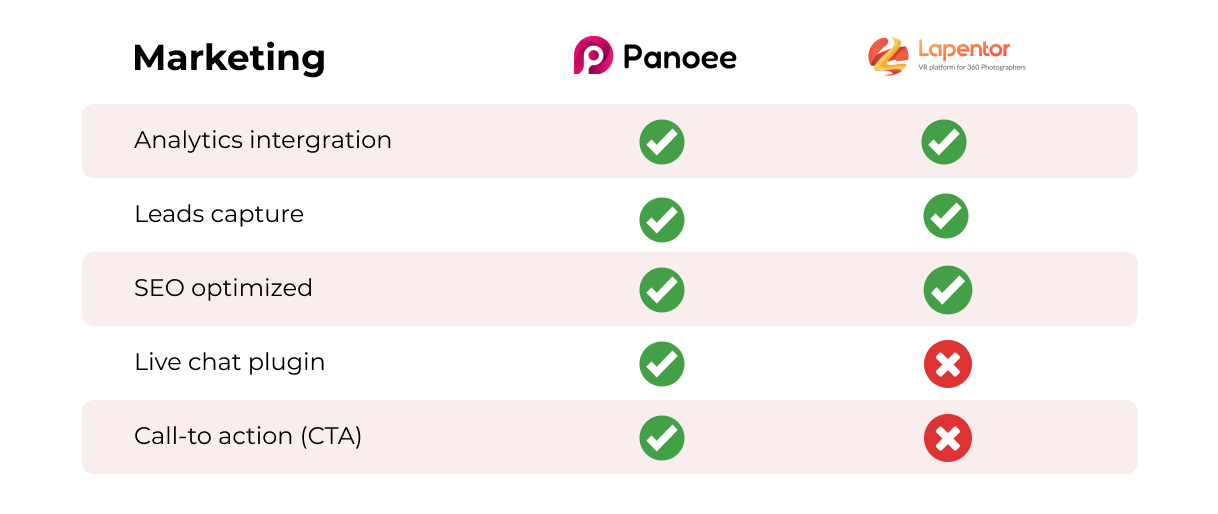Click Lapentor's checkmark for SEO optimized
The height and width of the screenshot is (514, 1218).
[948, 289]
